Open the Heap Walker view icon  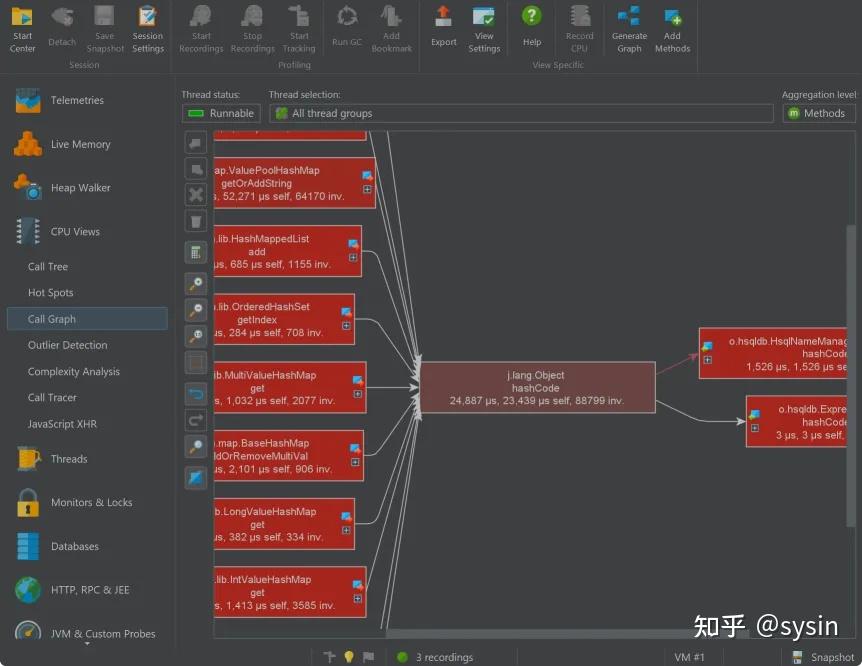[x=27, y=187]
